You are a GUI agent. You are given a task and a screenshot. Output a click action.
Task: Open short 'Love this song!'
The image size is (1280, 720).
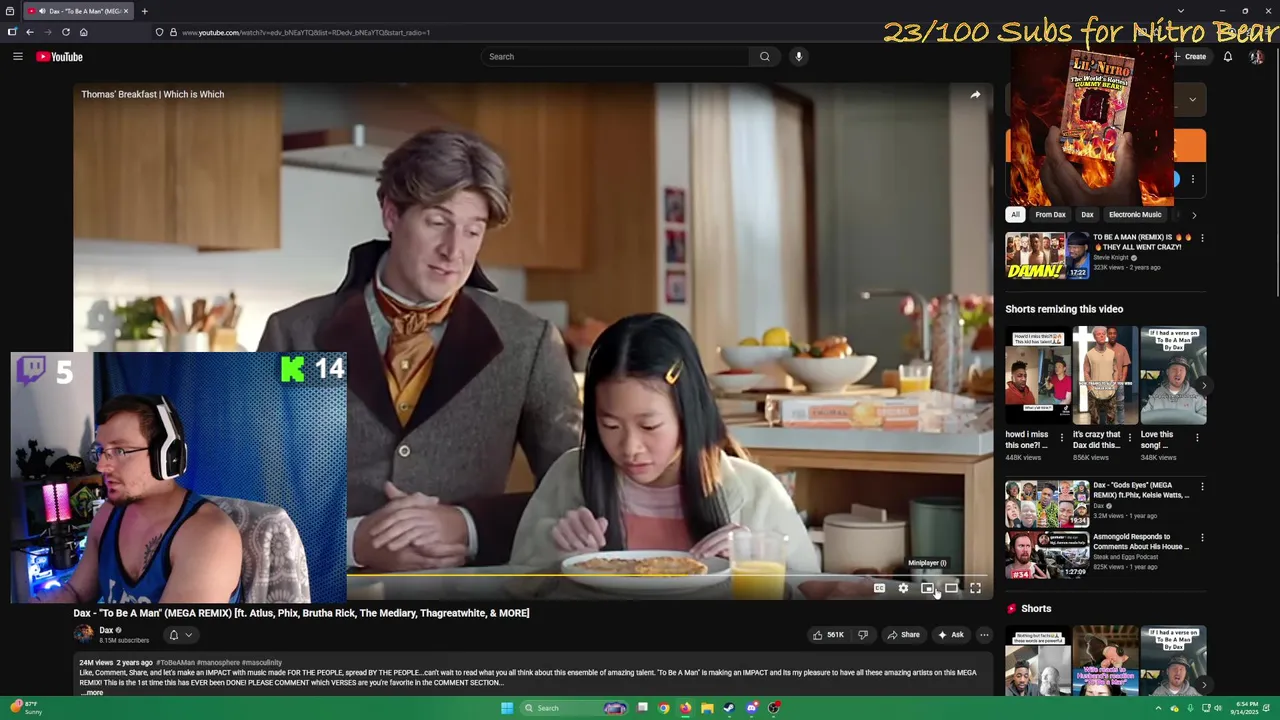click(1173, 376)
